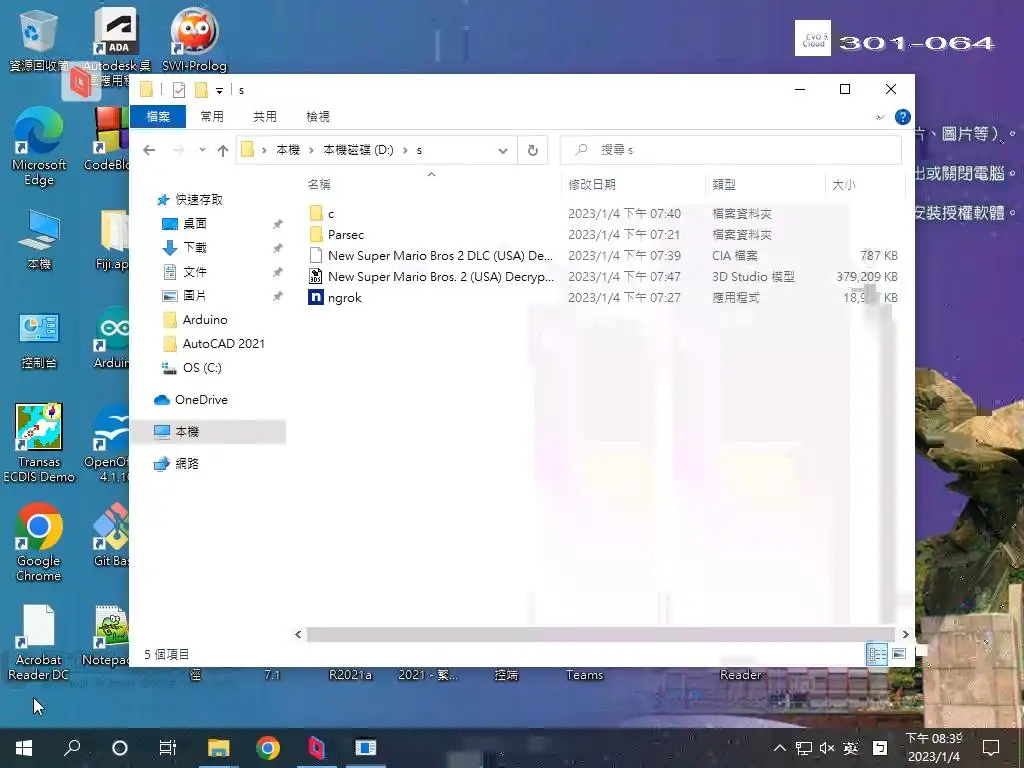The width and height of the screenshot is (1024, 768).
Task: Click 本機磁碟 (D:) breadcrumb
Action: point(358,150)
